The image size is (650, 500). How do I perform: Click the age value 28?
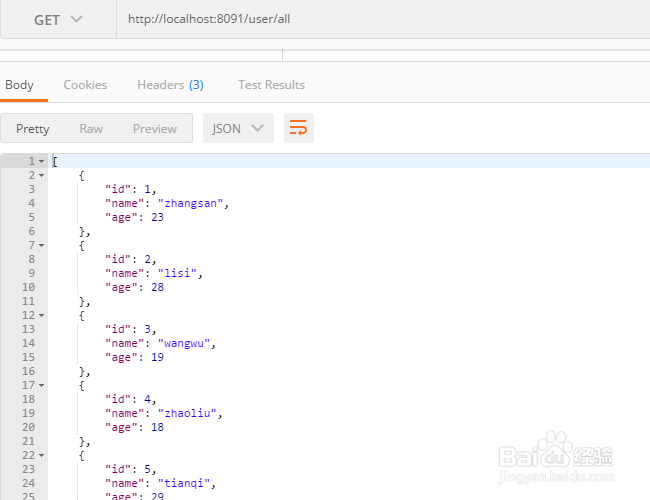(x=158, y=287)
